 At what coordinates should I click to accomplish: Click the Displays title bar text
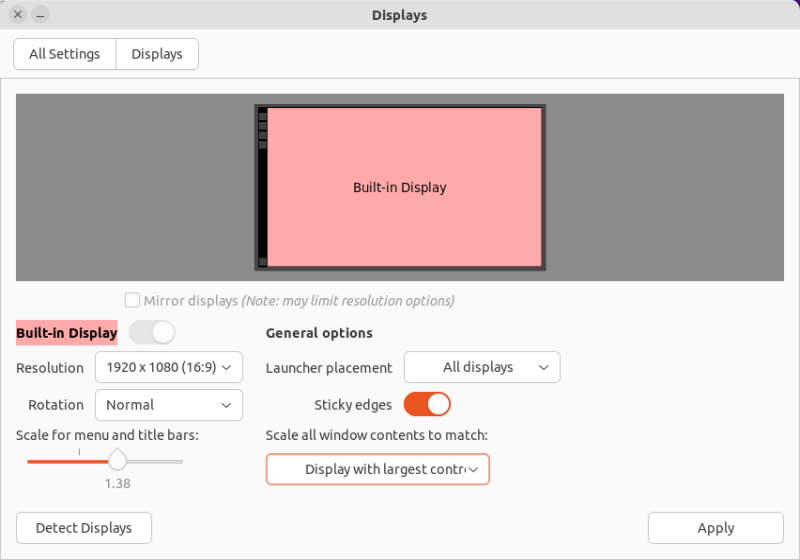pos(399,15)
